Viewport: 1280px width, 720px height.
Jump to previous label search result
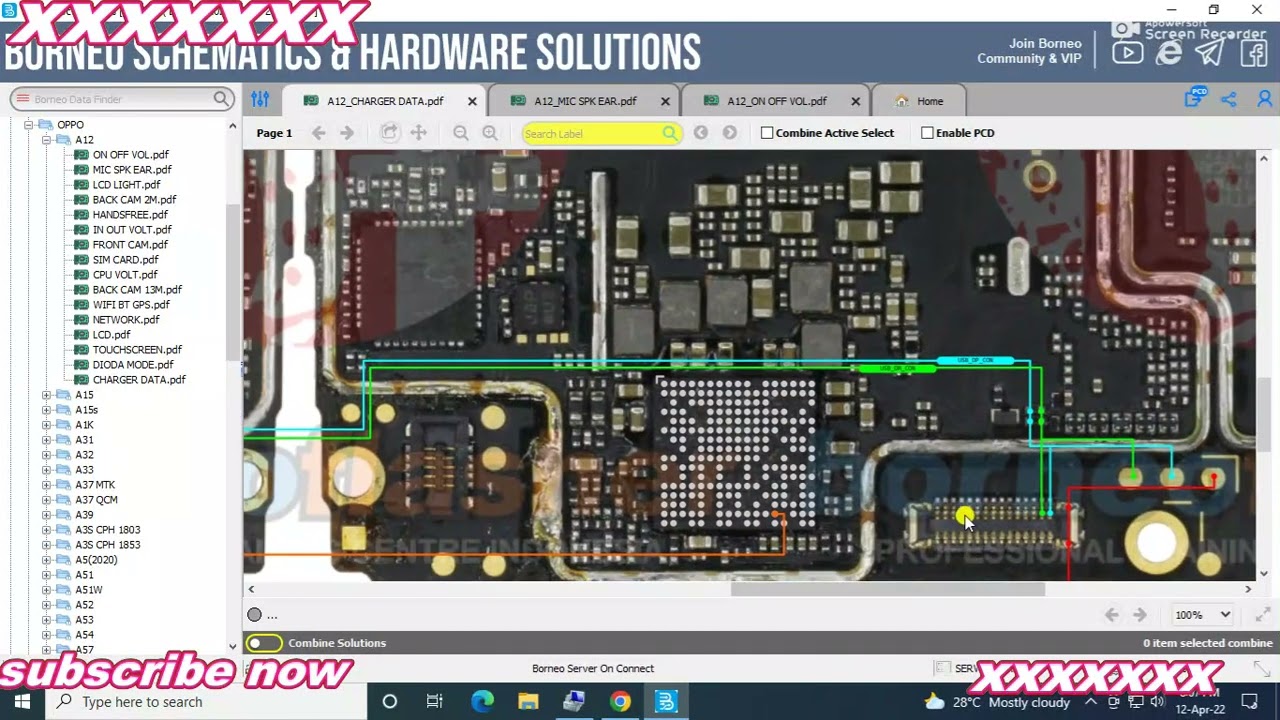701,133
